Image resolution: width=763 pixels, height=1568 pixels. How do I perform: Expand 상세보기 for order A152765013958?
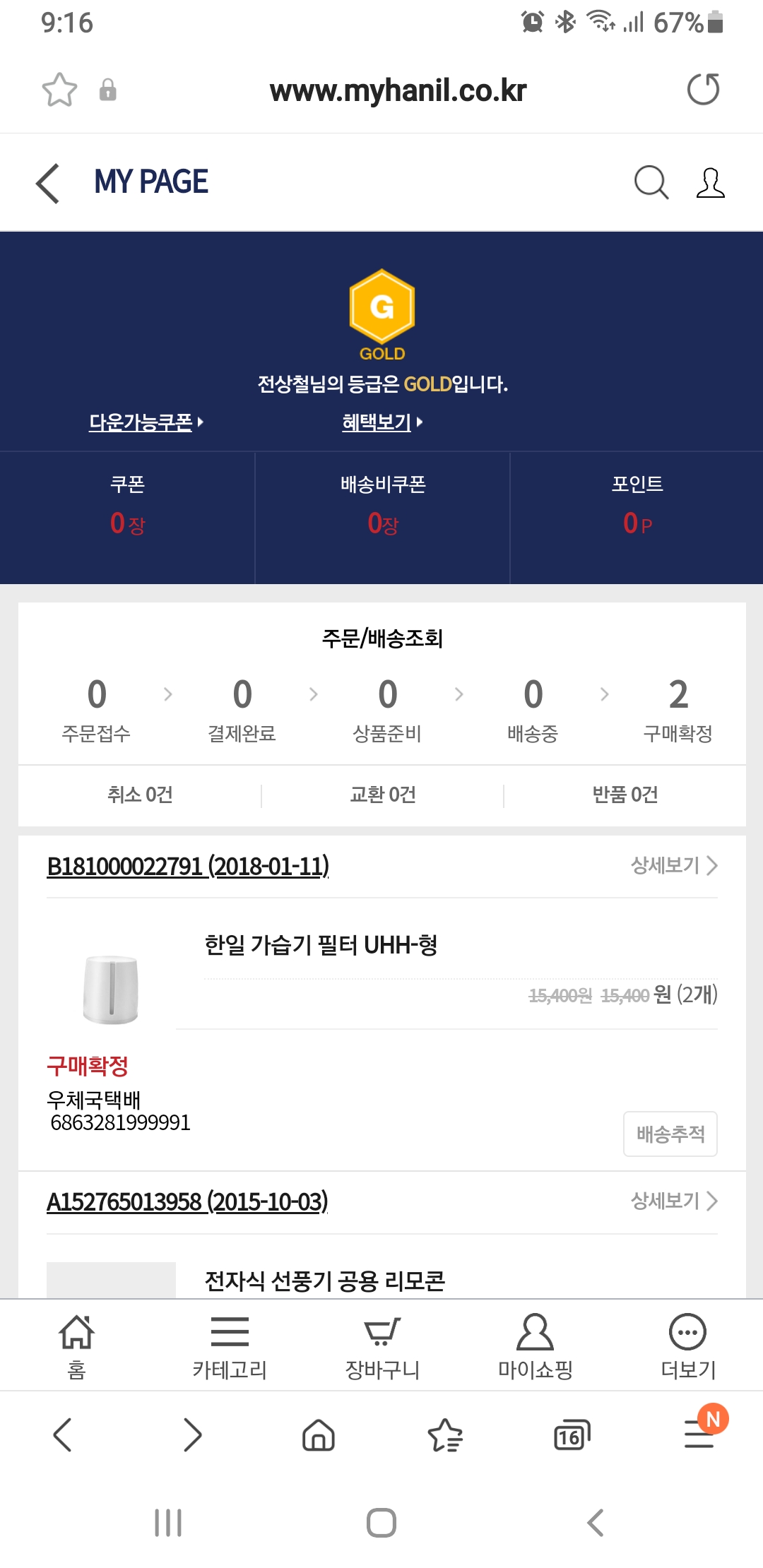click(x=674, y=1201)
